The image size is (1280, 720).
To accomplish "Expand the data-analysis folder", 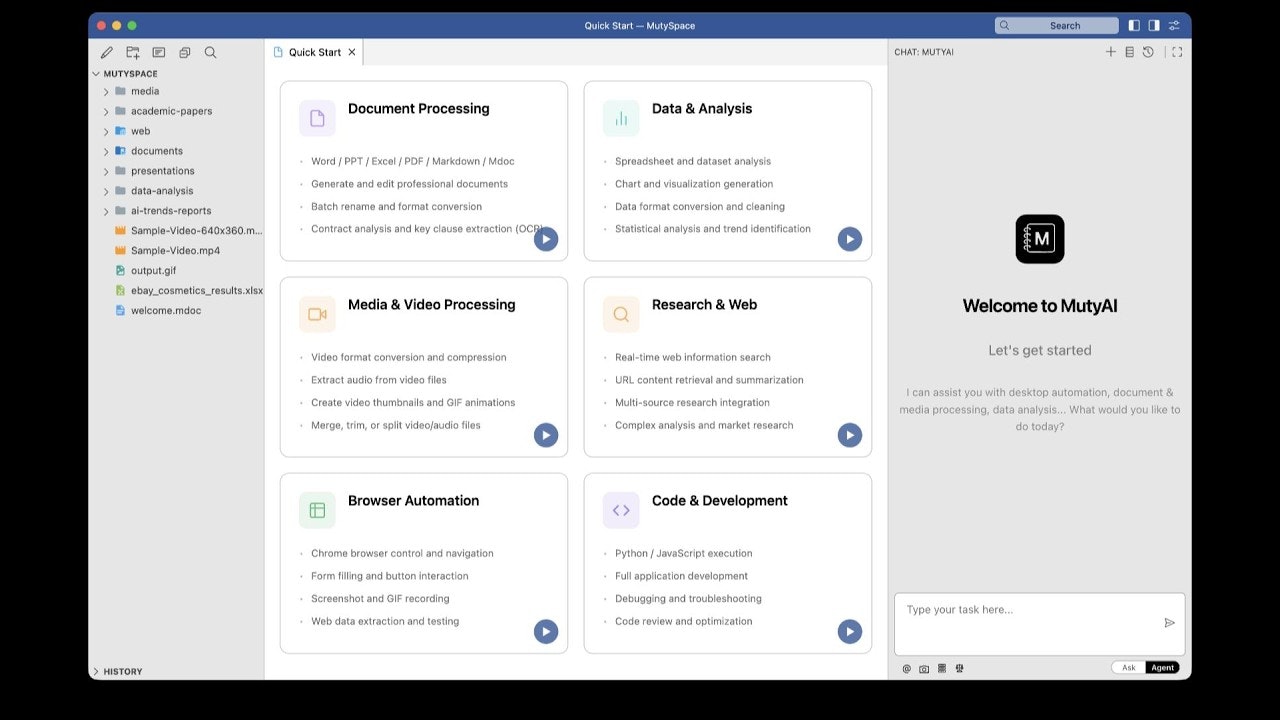I will pyautogui.click(x=106, y=192).
